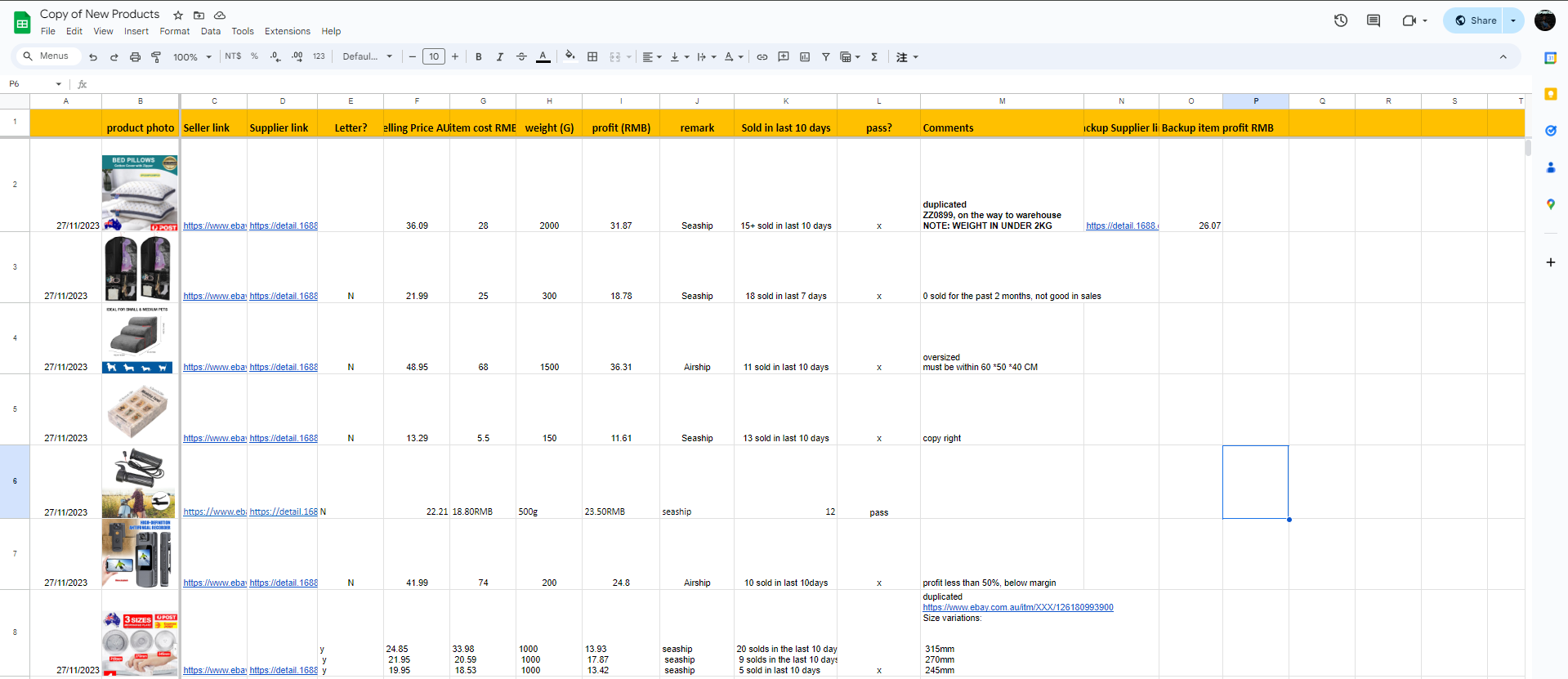Toggle strikethrough formatting

521,56
